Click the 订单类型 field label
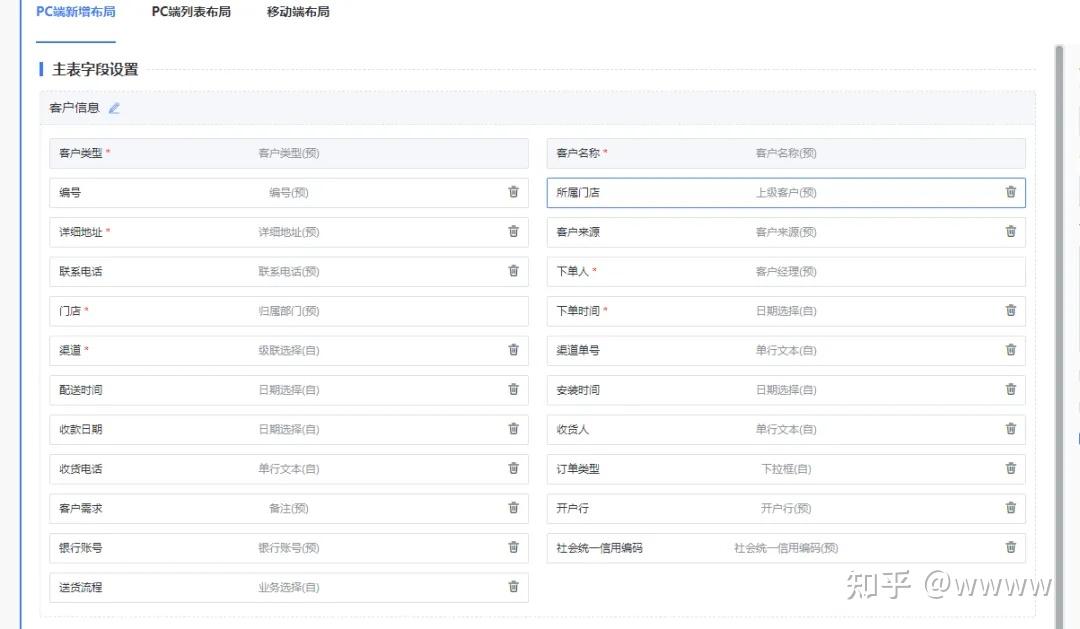The height and width of the screenshot is (629, 1080). (x=578, y=469)
